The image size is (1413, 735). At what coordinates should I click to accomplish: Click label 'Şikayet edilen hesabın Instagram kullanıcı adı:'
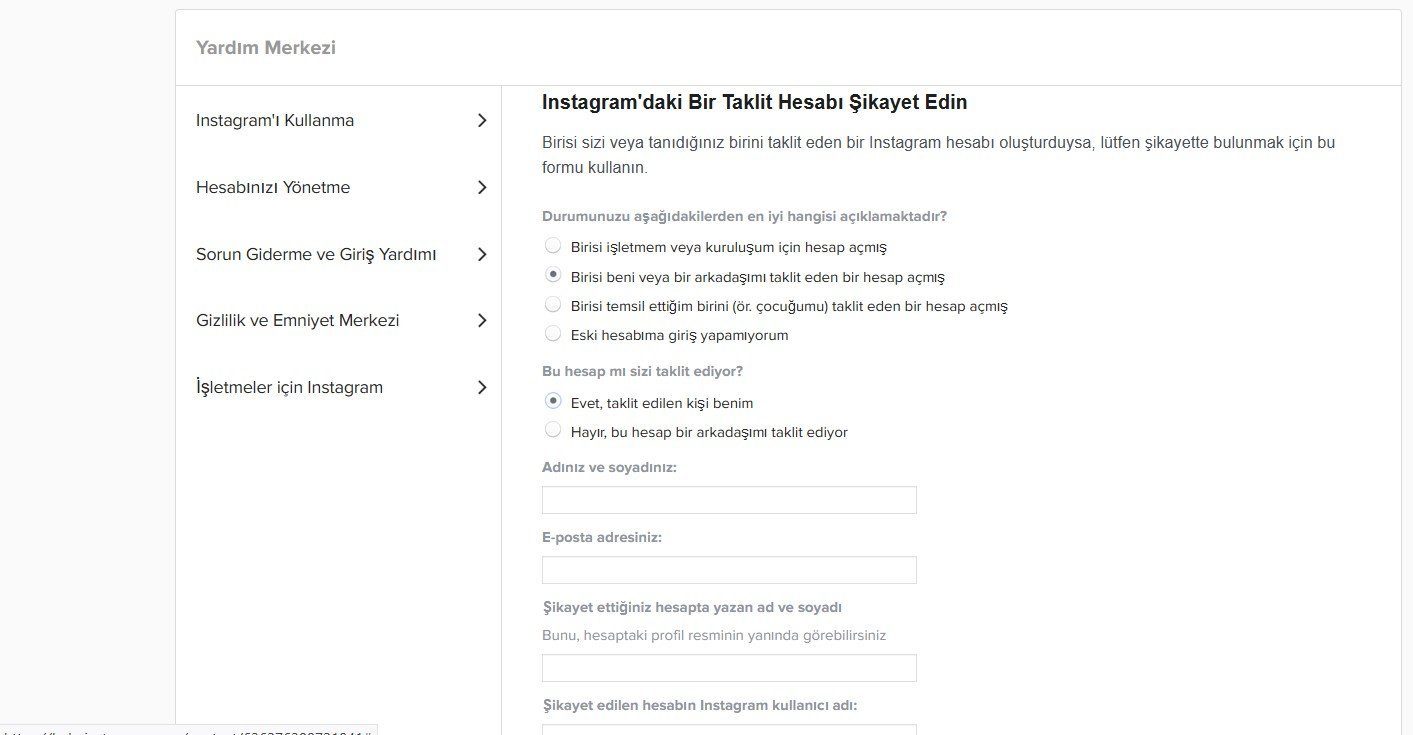point(699,705)
